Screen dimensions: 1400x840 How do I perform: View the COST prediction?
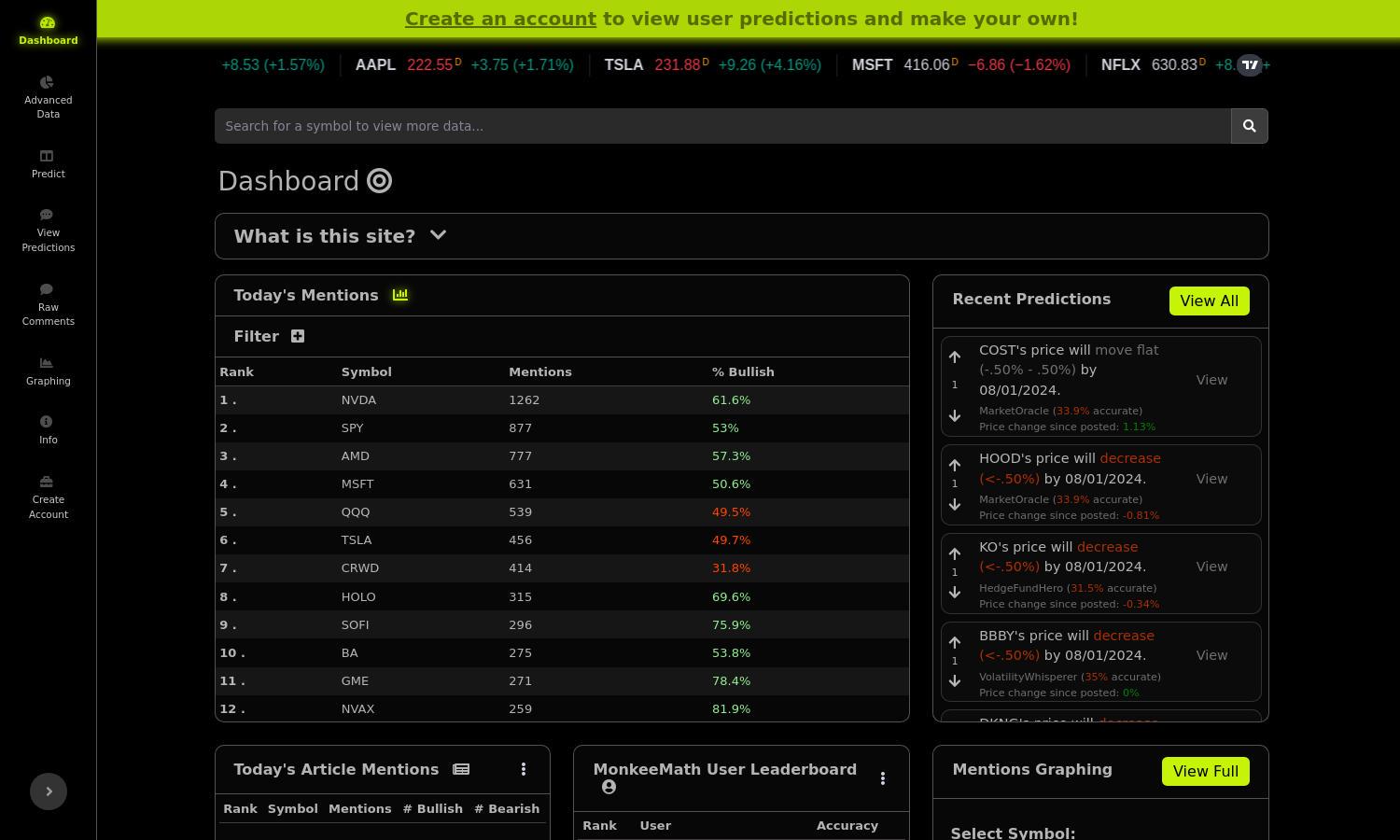pos(1211,380)
